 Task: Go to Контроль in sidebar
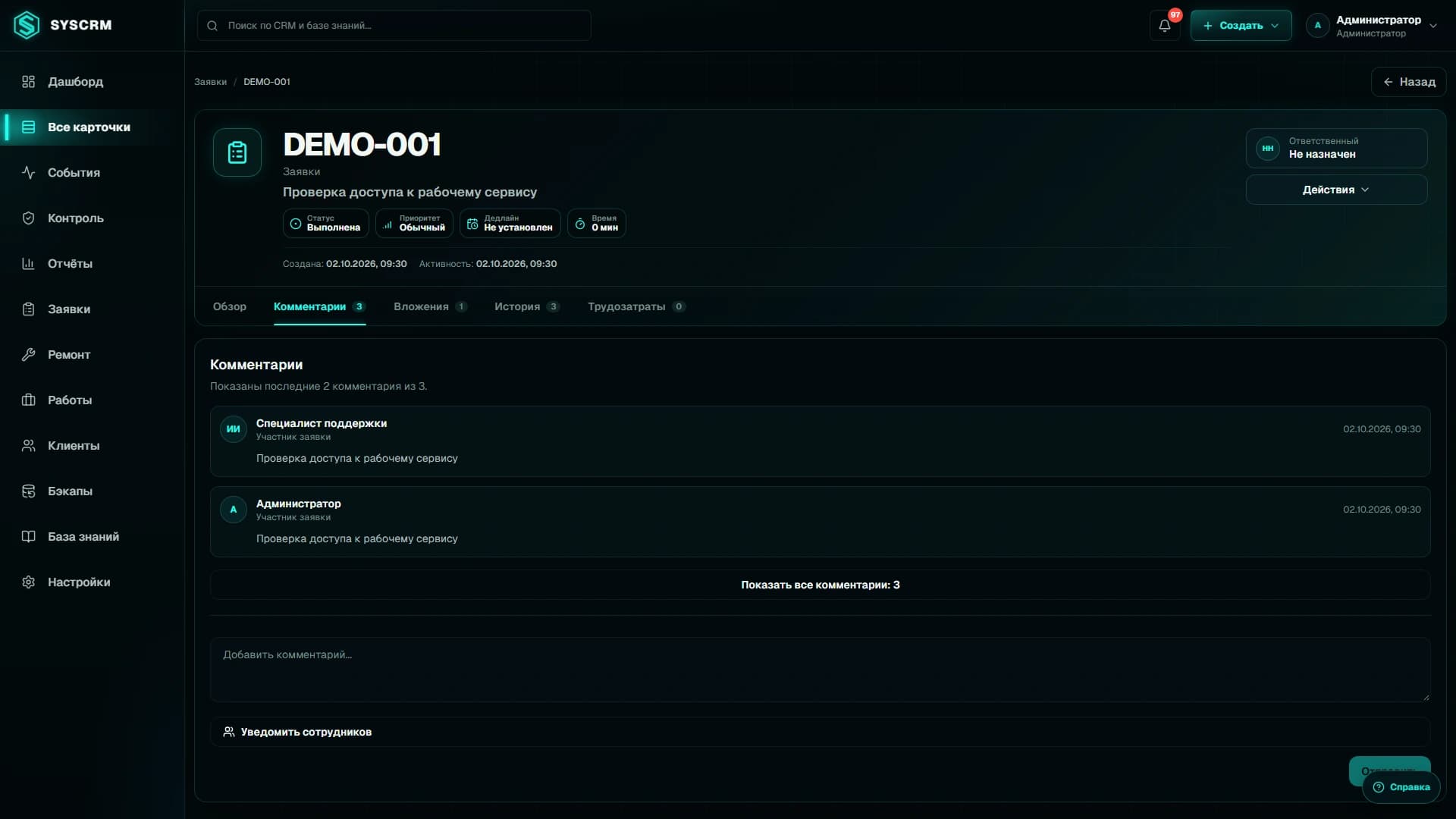(x=92, y=218)
